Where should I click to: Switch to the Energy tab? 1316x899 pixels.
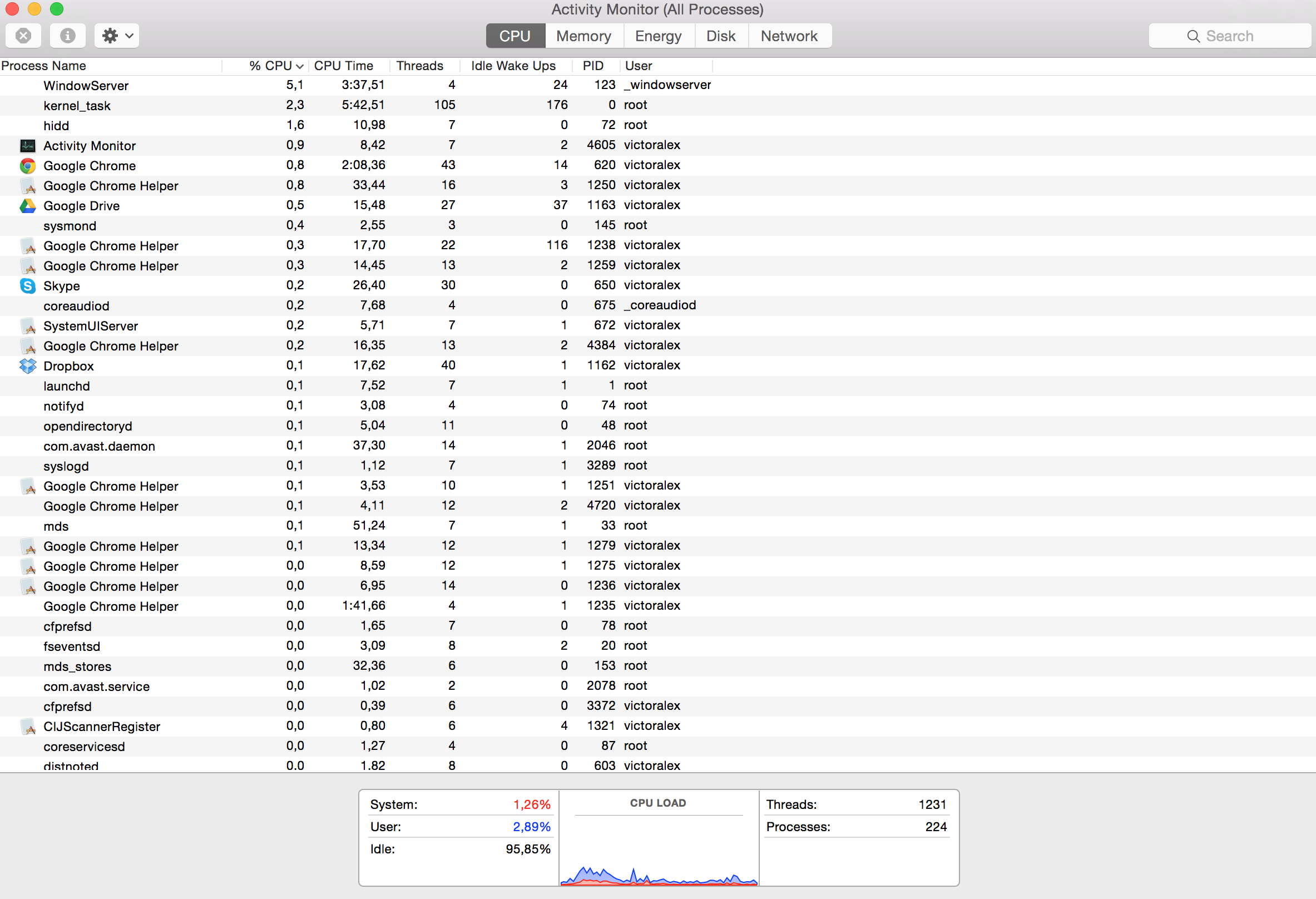(x=658, y=36)
